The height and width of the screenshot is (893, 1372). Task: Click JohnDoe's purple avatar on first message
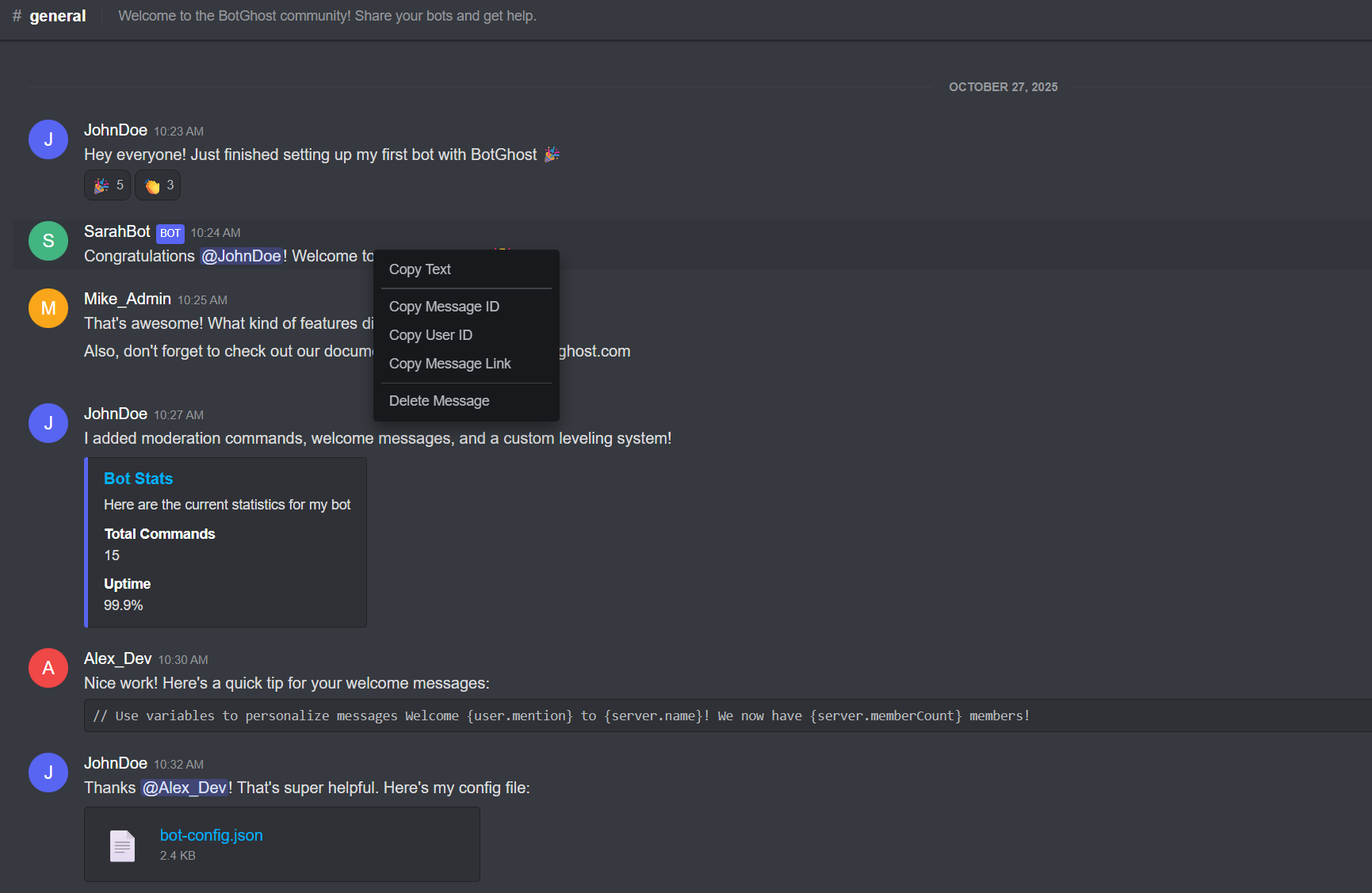48,139
